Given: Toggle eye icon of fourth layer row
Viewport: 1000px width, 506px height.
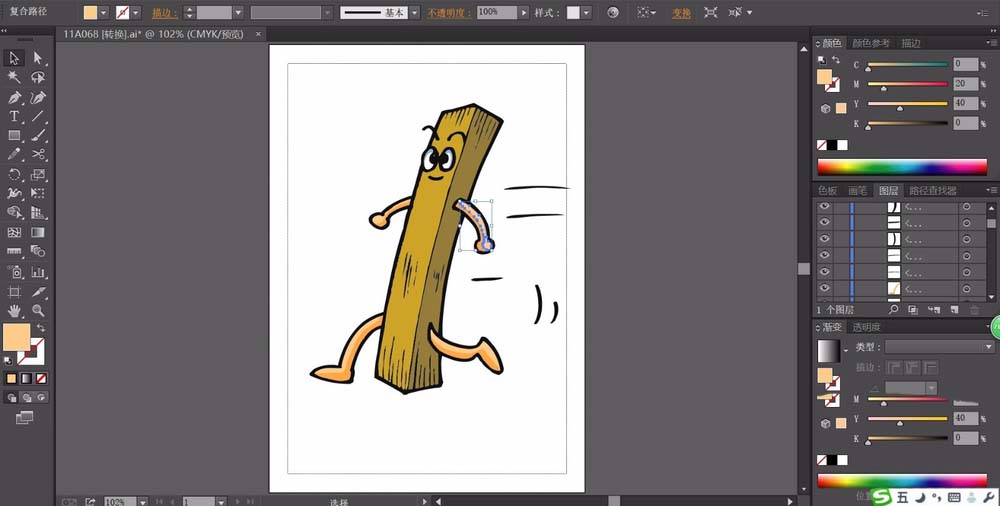Looking at the screenshot, I should [825, 255].
